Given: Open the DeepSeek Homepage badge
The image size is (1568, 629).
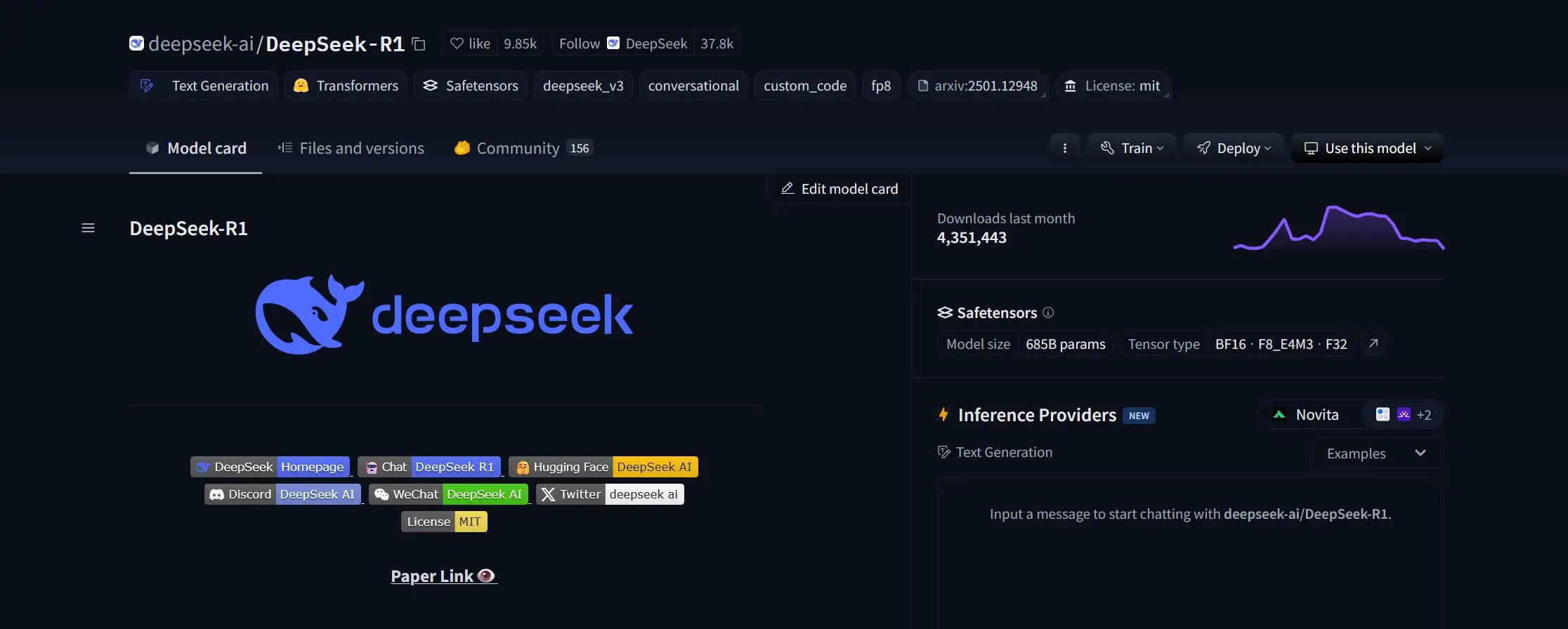Looking at the screenshot, I should coord(270,467).
